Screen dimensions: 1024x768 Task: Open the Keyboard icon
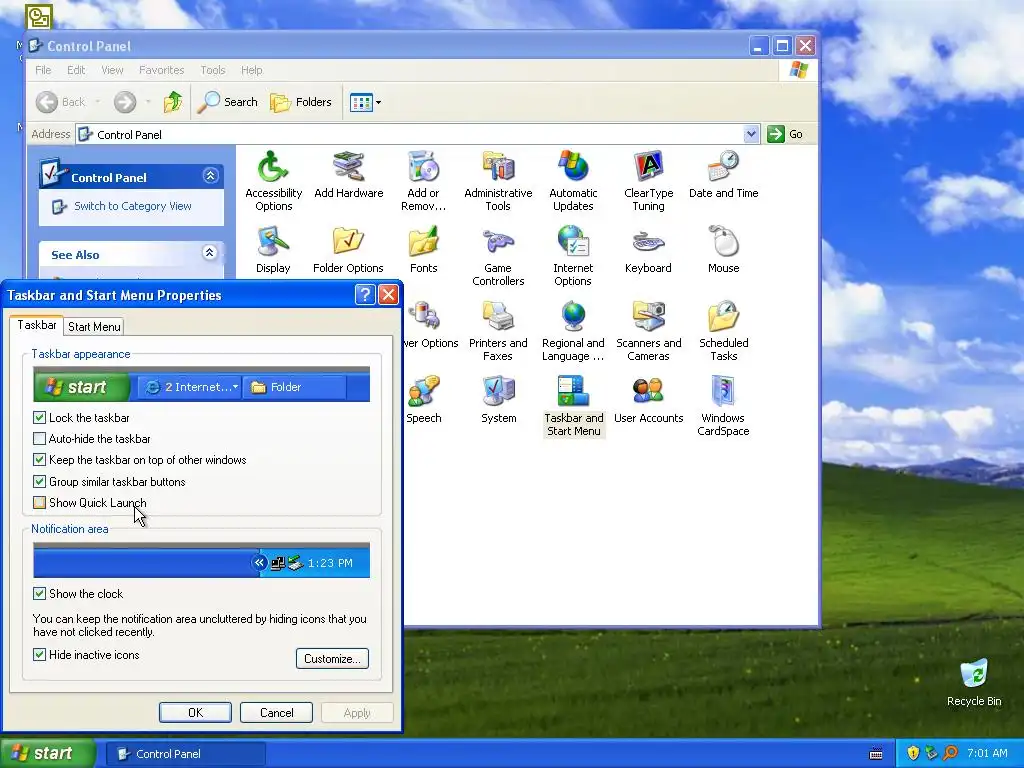[x=648, y=249]
